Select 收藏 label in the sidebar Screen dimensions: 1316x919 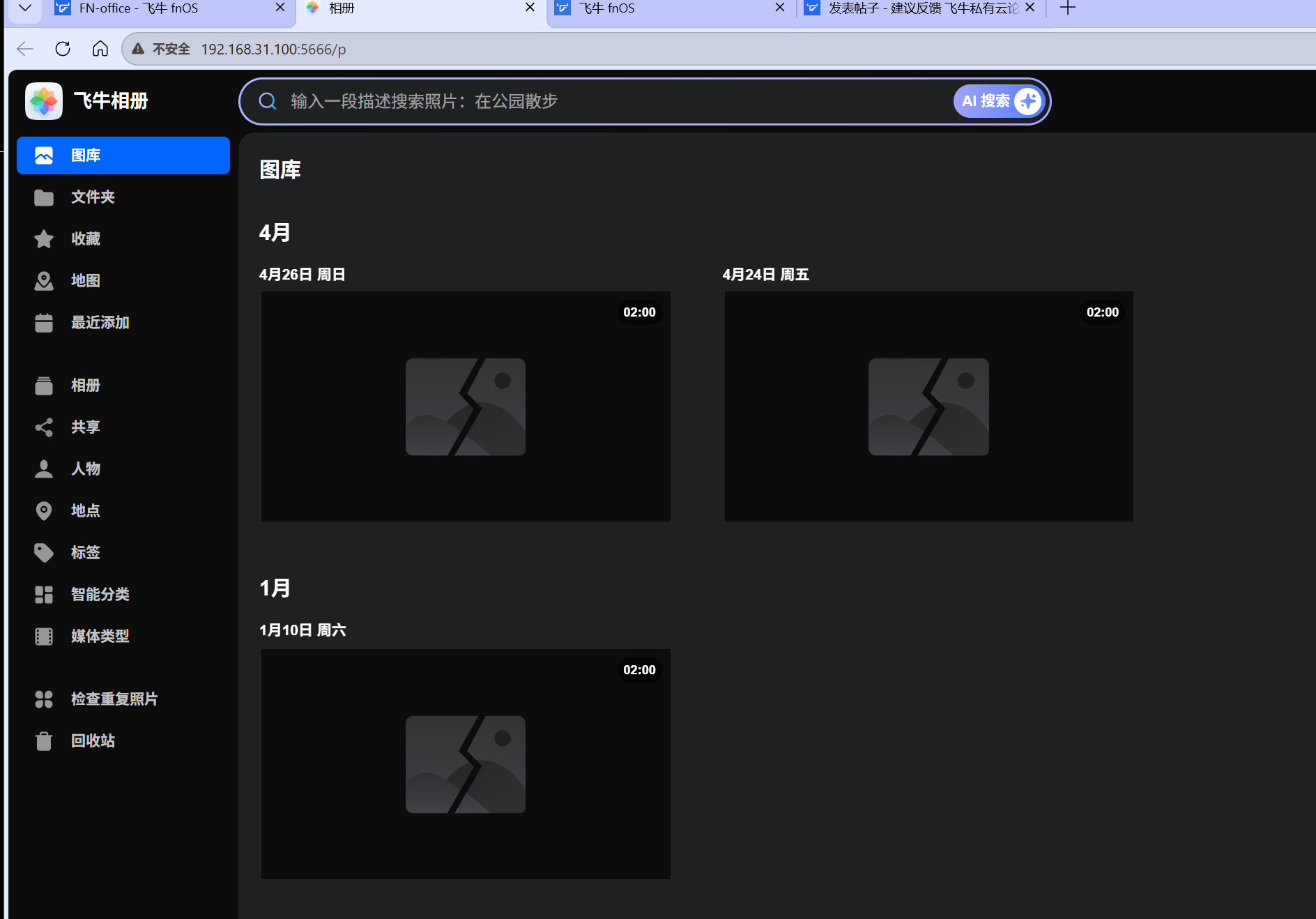(86, 239)
